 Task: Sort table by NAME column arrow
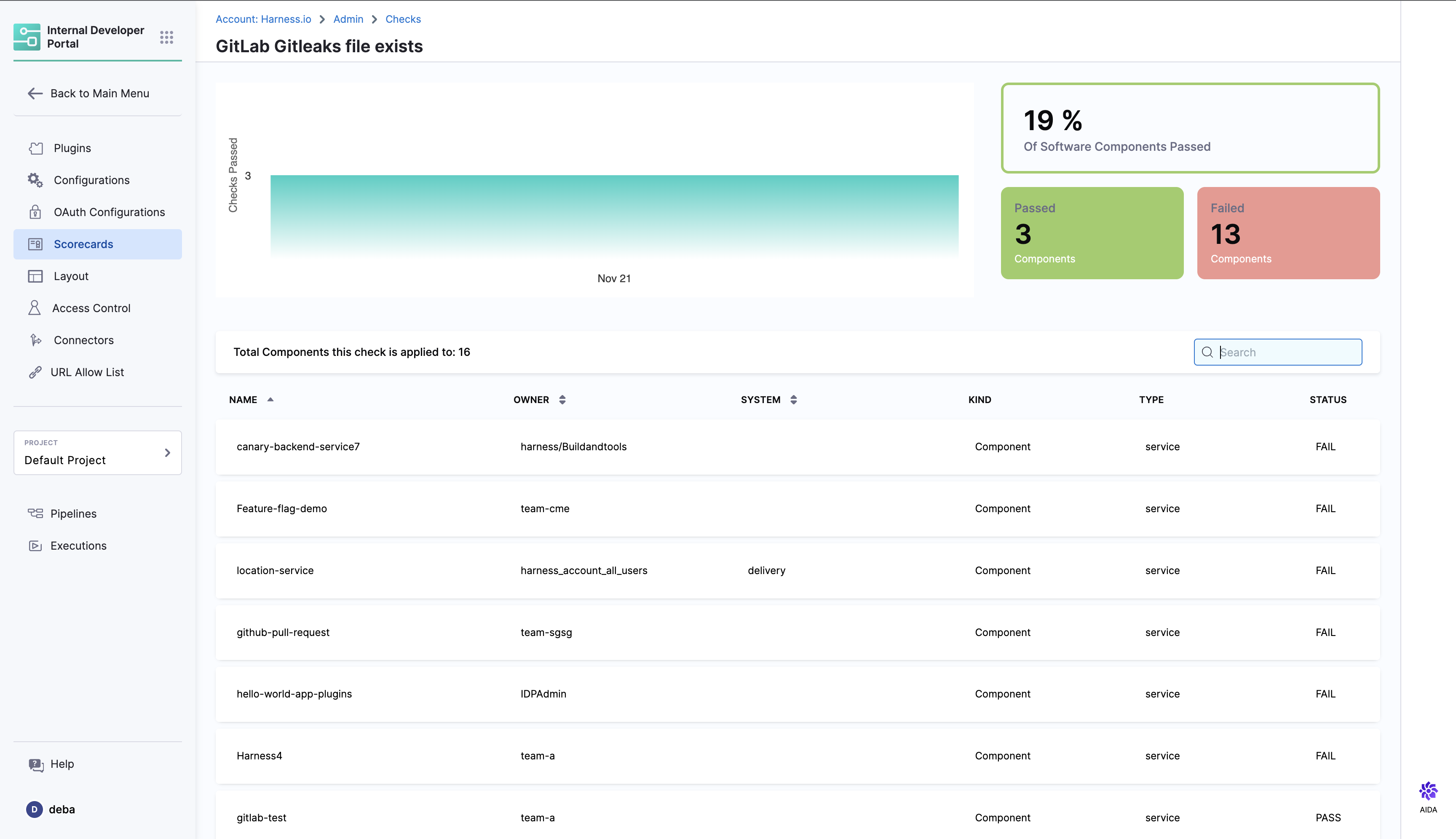(270, 399)
